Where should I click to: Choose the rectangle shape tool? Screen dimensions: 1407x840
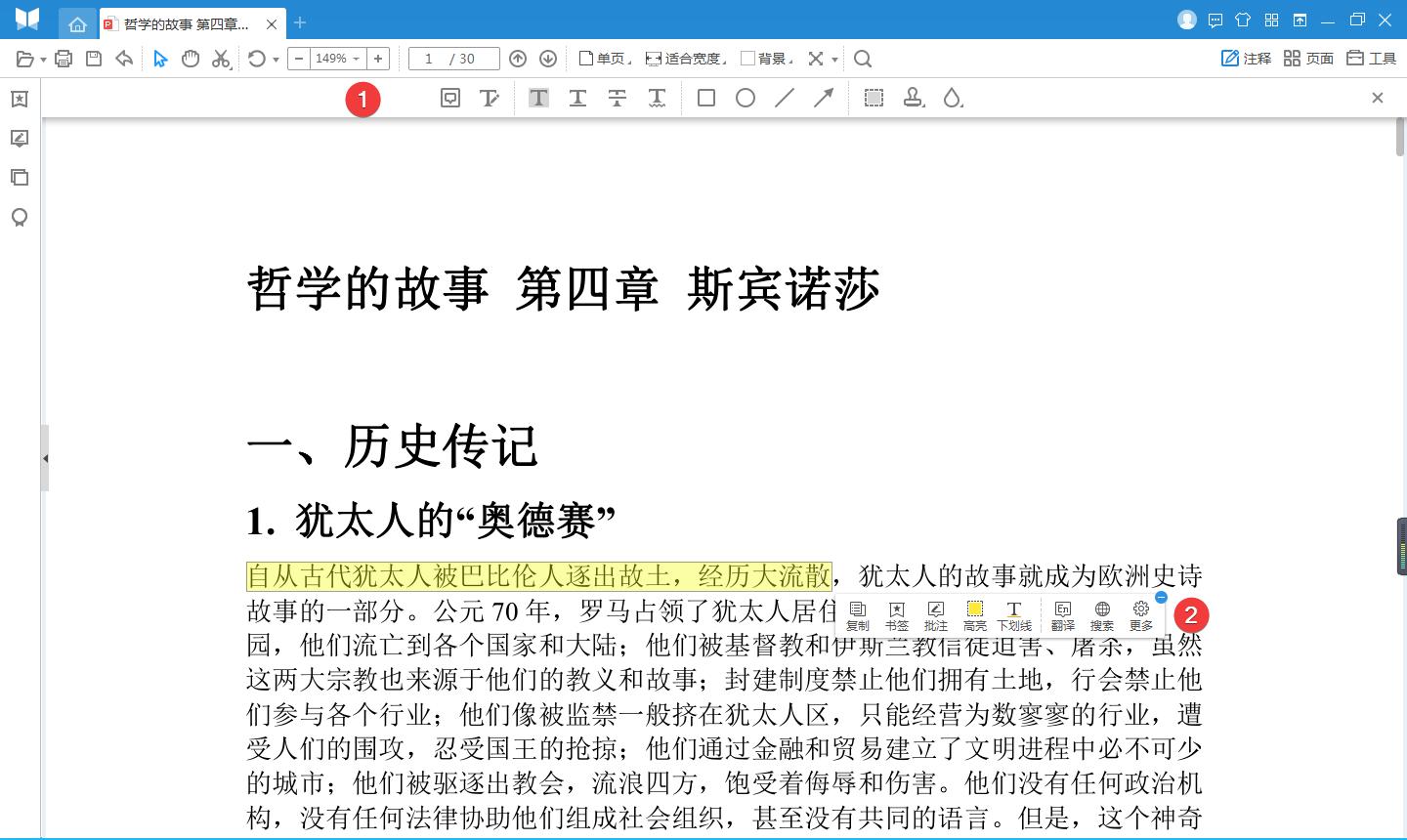point(705,98)
